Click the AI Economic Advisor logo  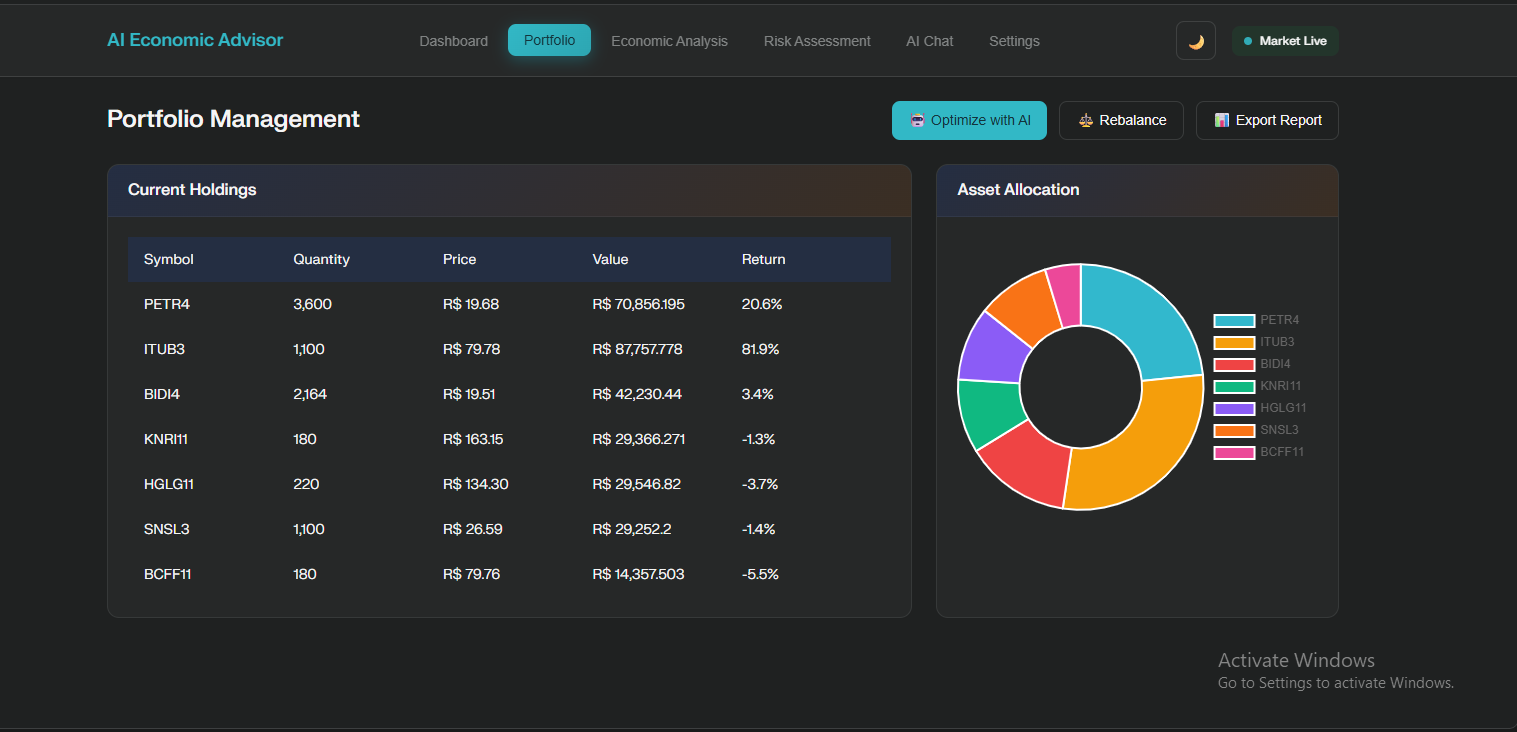point(195,40)
